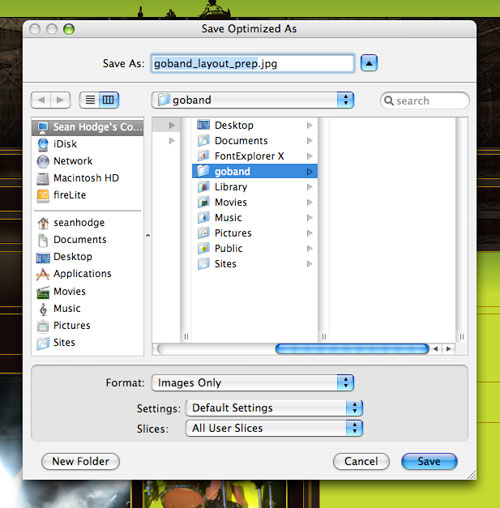Click the FontExplorer X folder icon
Viewport: 500px width, 508px height.
click(204, 156)
